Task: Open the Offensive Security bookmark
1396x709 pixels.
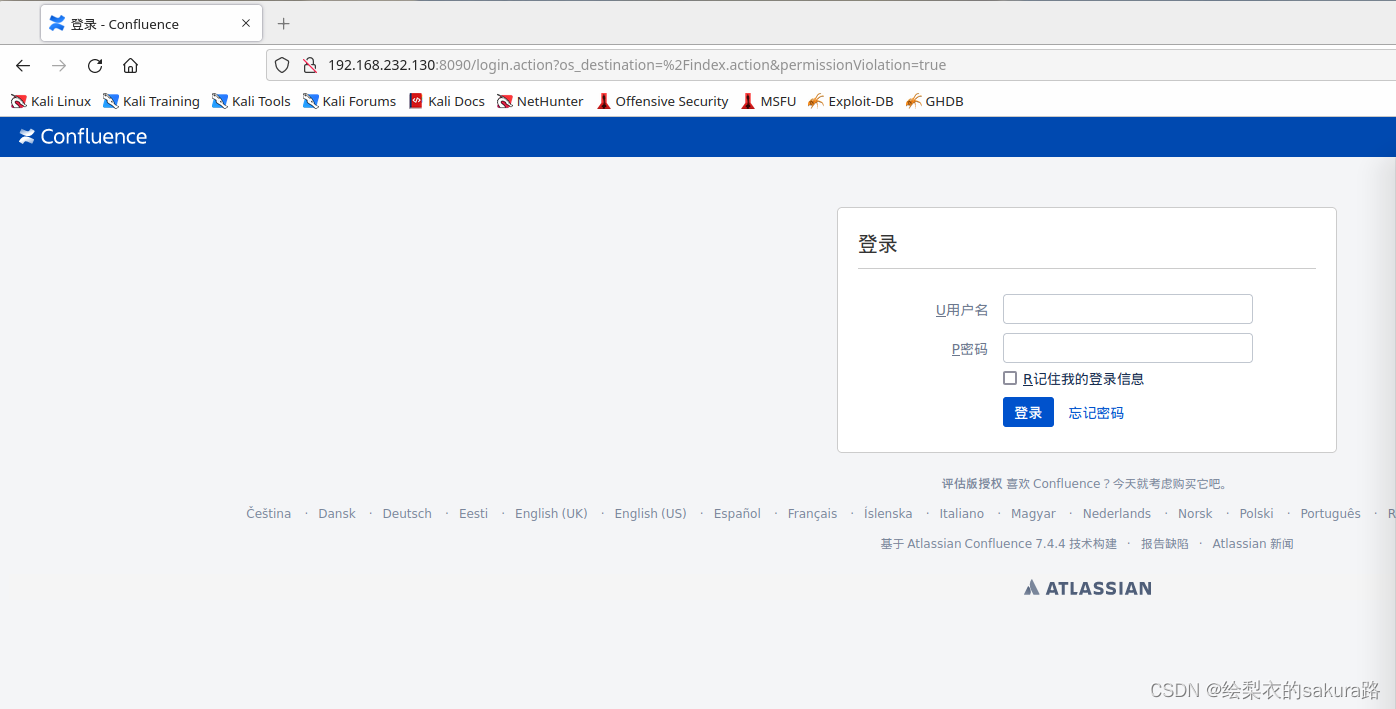Action: coord(663,101)
